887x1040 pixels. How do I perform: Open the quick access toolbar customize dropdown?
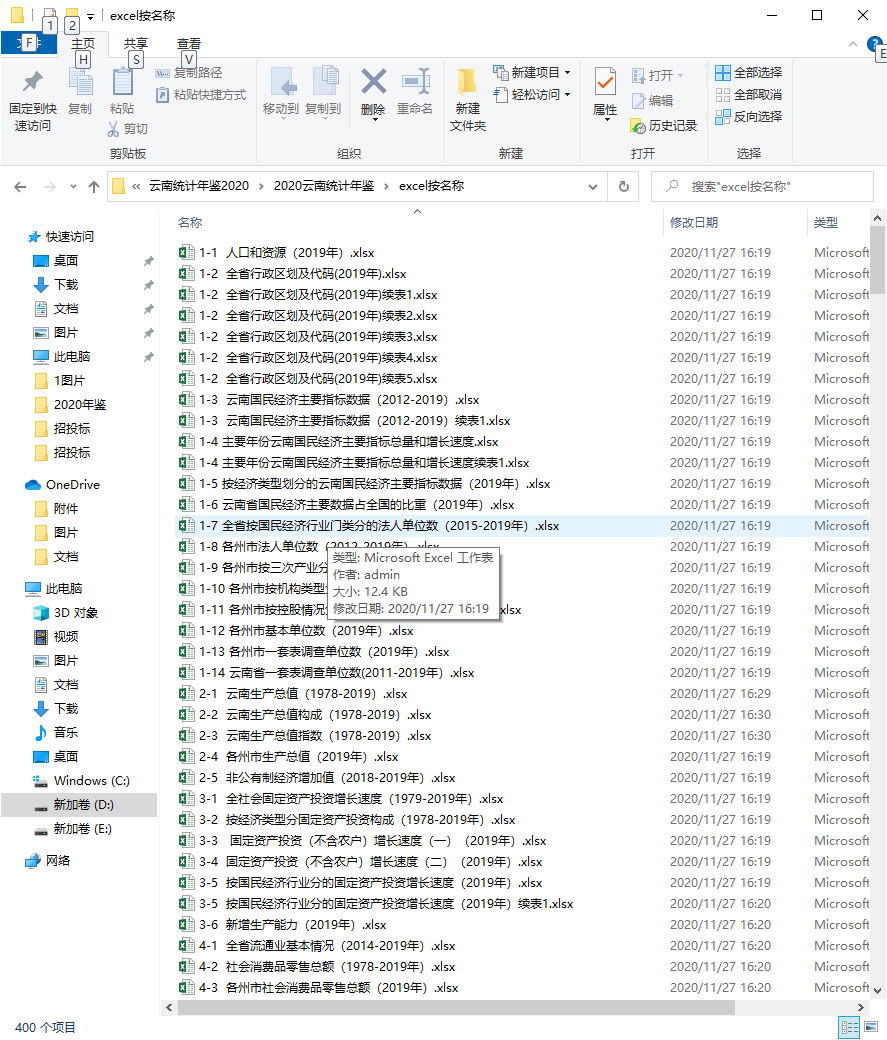point(91,16)
